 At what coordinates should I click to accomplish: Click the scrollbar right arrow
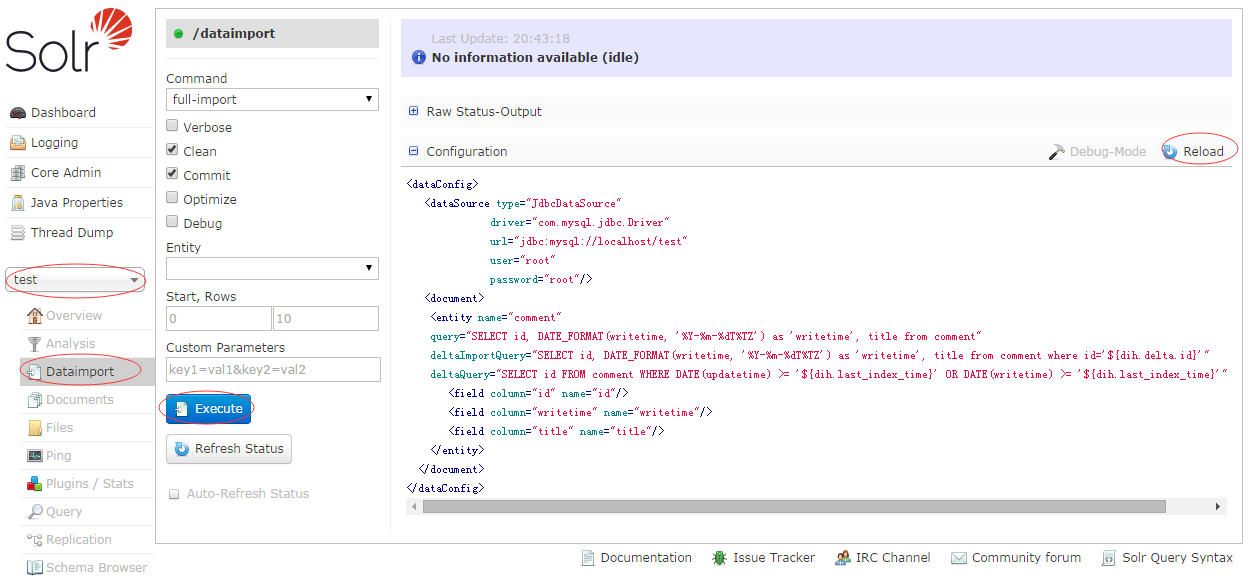(1219, 507)
